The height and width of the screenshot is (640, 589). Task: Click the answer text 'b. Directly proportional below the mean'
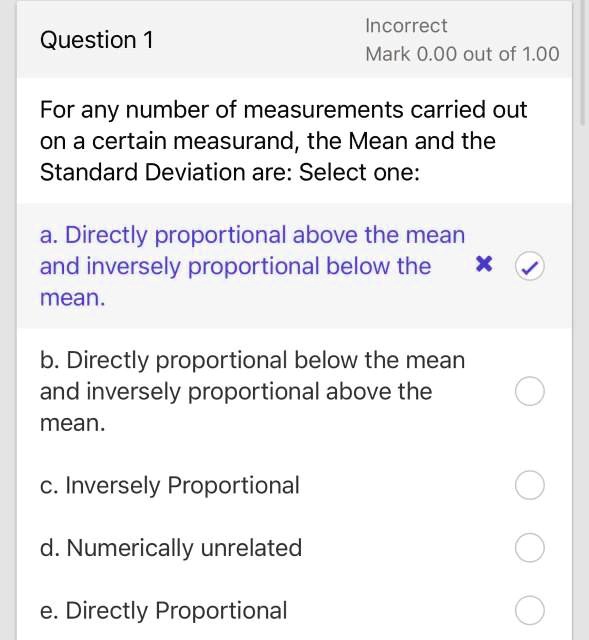click(x=252, y=361)
